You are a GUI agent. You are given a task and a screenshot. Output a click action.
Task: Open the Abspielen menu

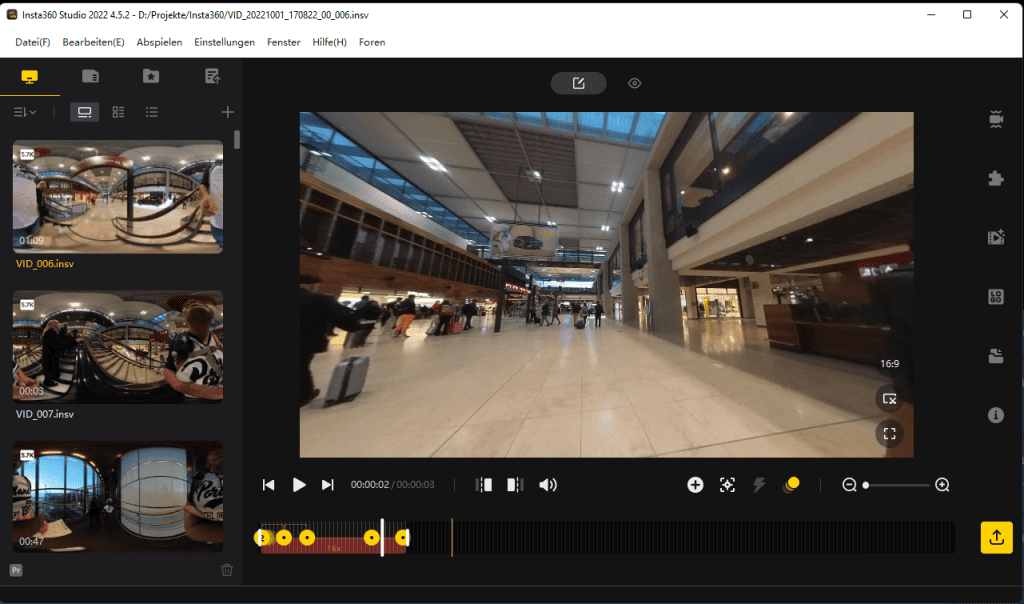coord(159,42)
